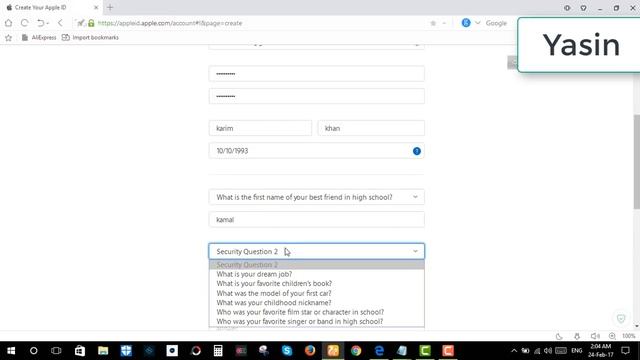
Task: Click the mute sound icon in status bar
Action: pos(595,336)
